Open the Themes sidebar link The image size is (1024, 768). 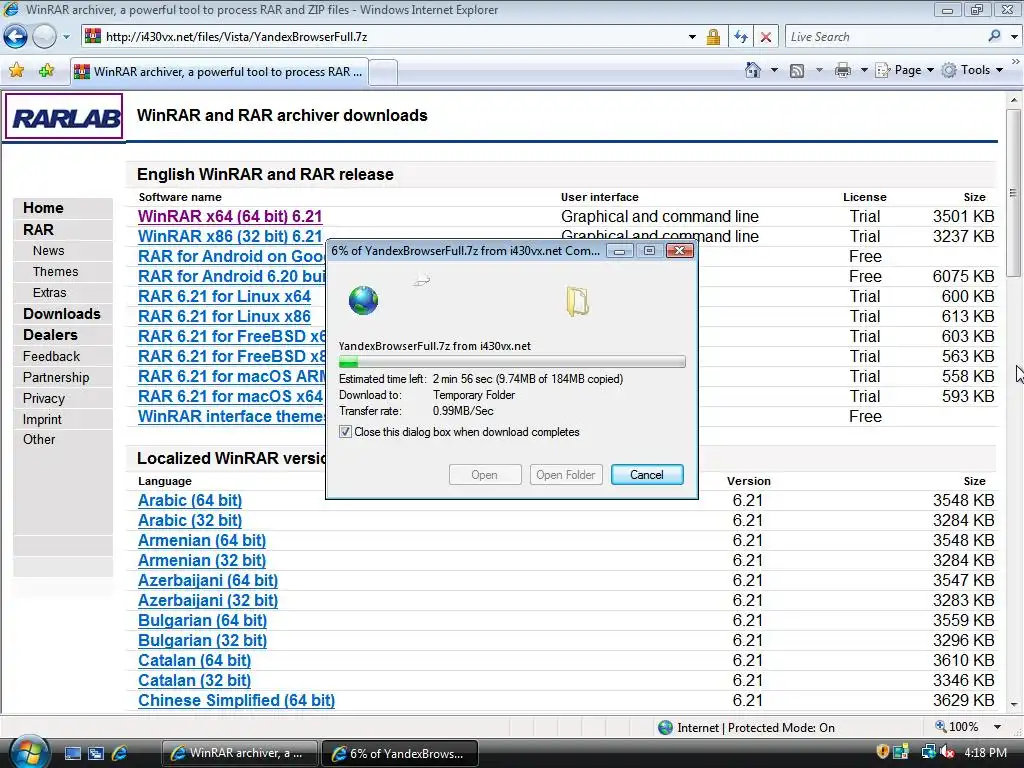(x=56, y=272)
